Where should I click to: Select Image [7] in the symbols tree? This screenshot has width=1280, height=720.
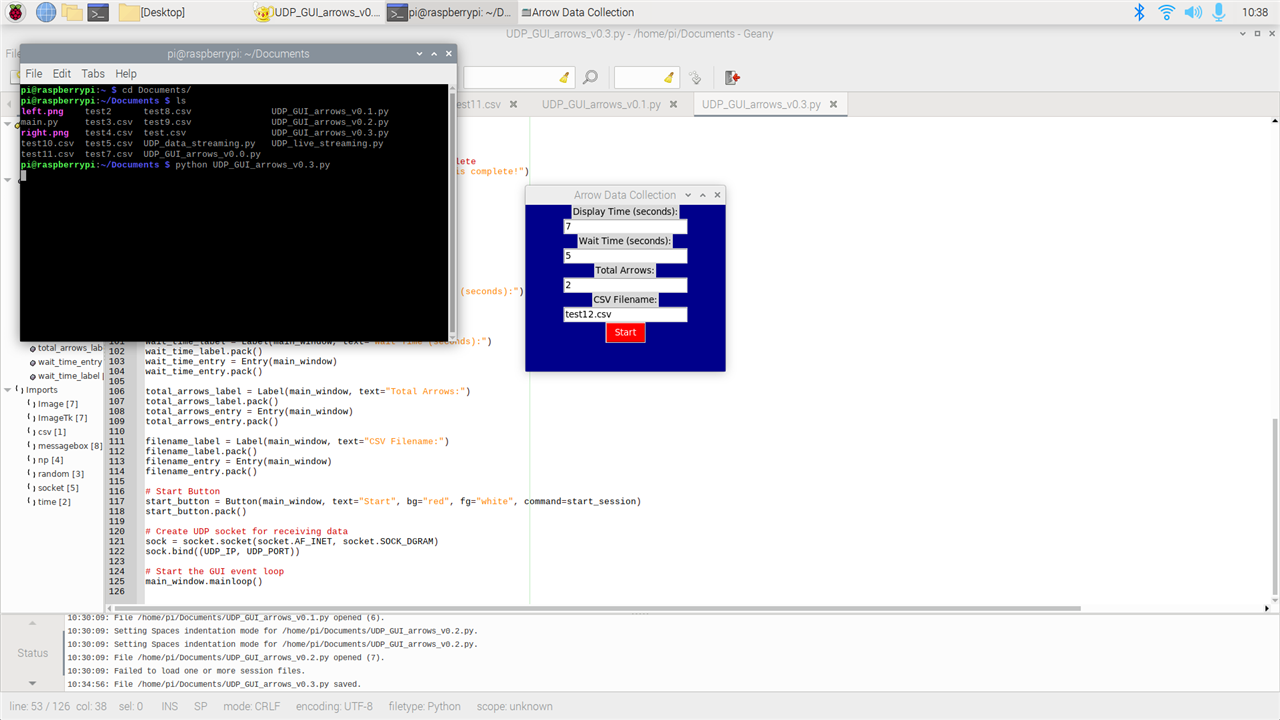tap(57, 404)
